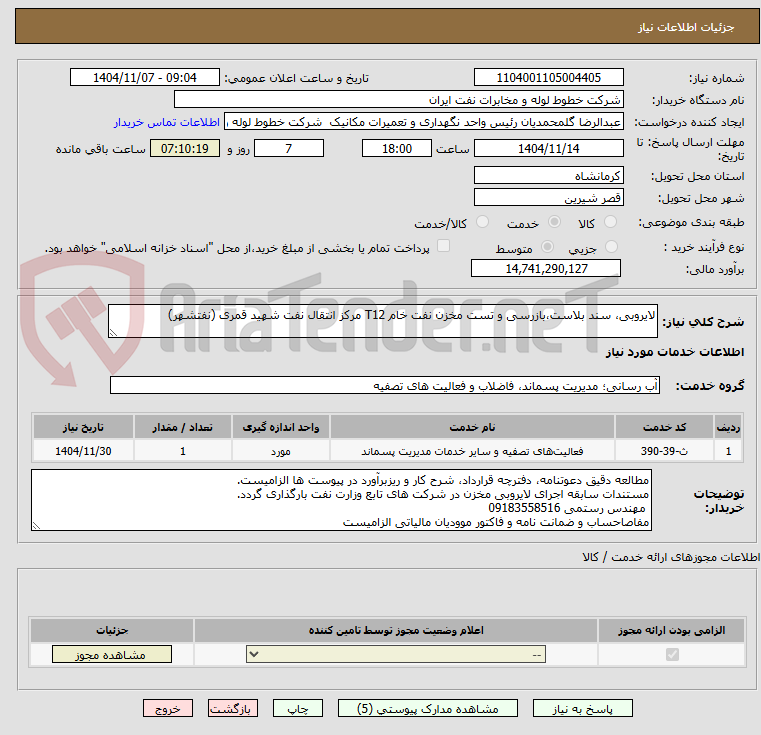Click the buyer organization name field
Viewport: 761px width, 735px height.
399,100
